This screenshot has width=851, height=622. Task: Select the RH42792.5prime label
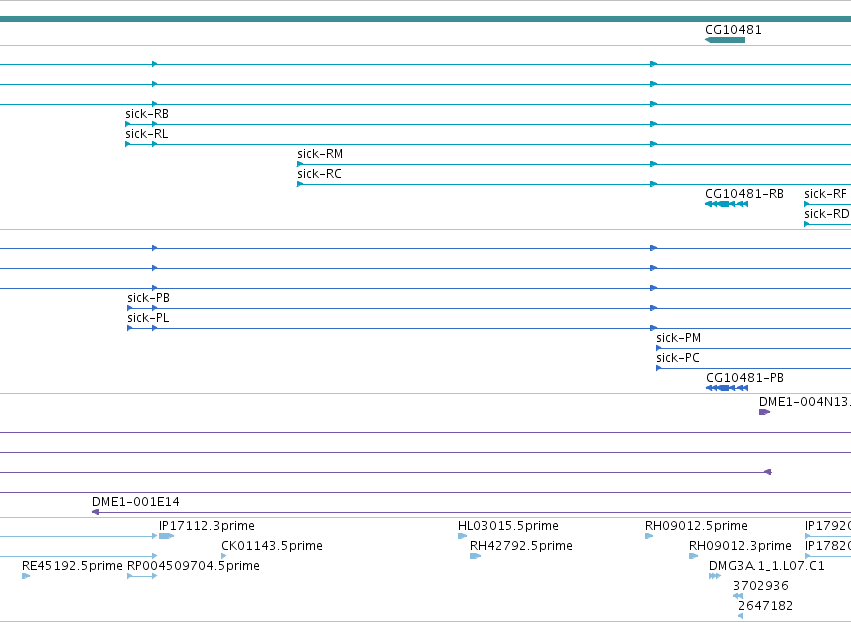(521, 546)
